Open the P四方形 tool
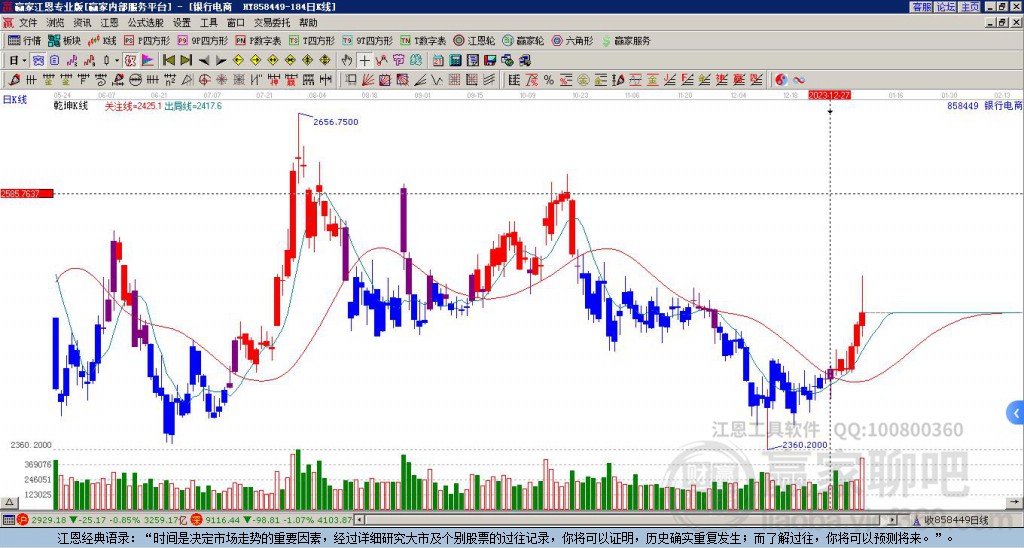 [x=147, y=40]
